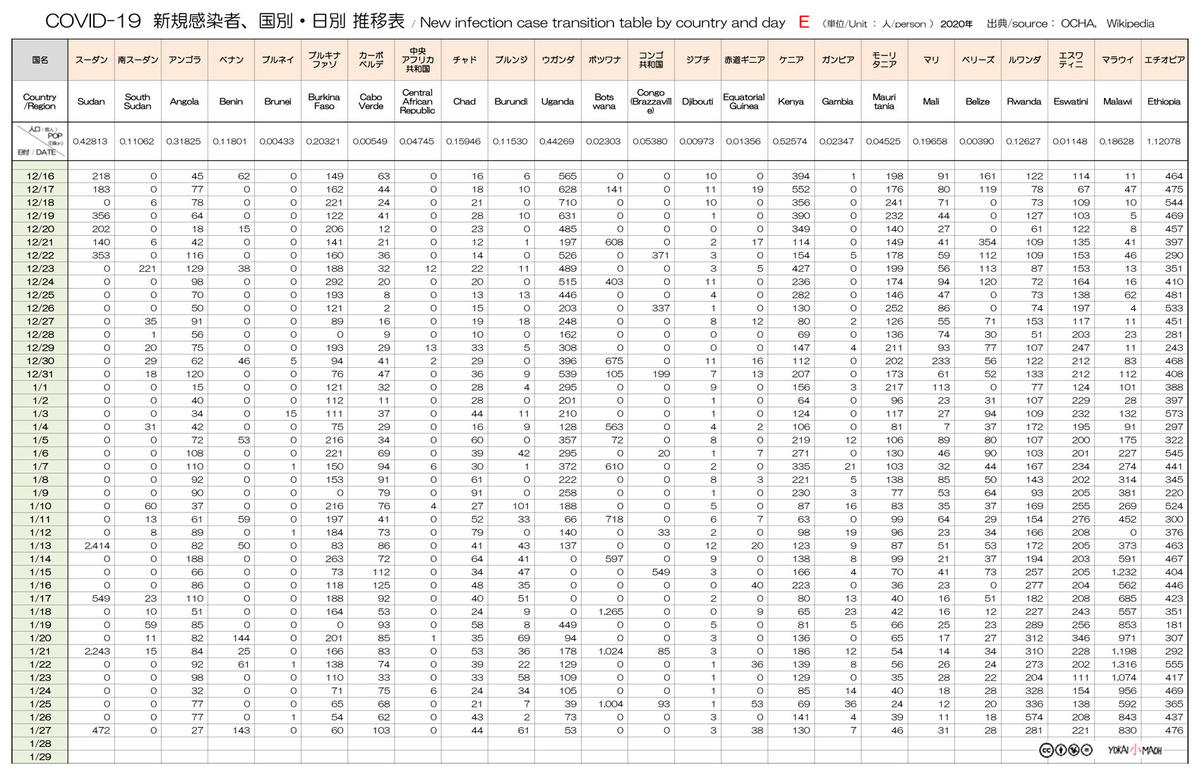This screenshot has width=1200, height=771.
Task: Click the Sudan value 2,243
Action: pos(96,650)
